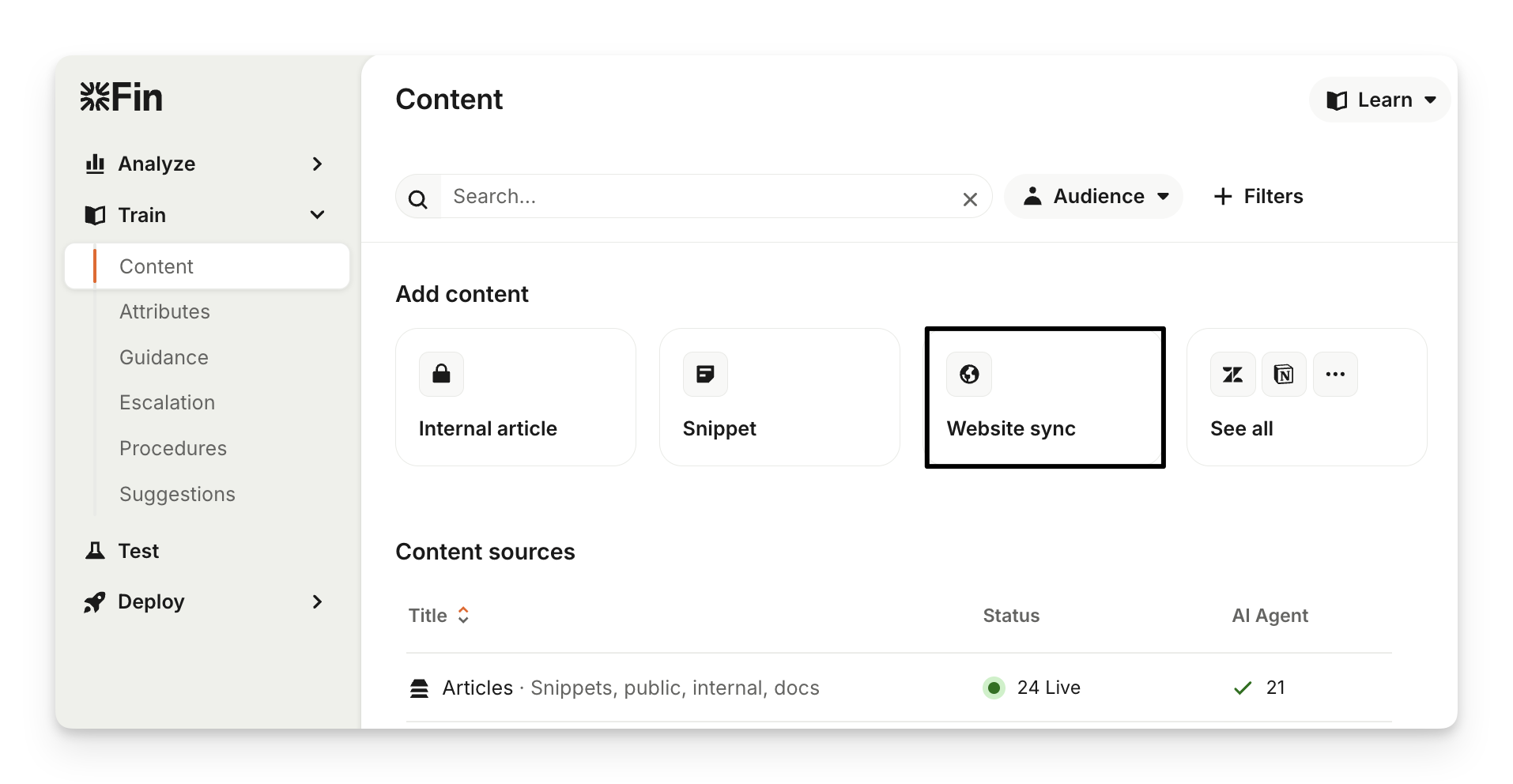
Task: Clear the search field with X
Action: tap(970, 200)
